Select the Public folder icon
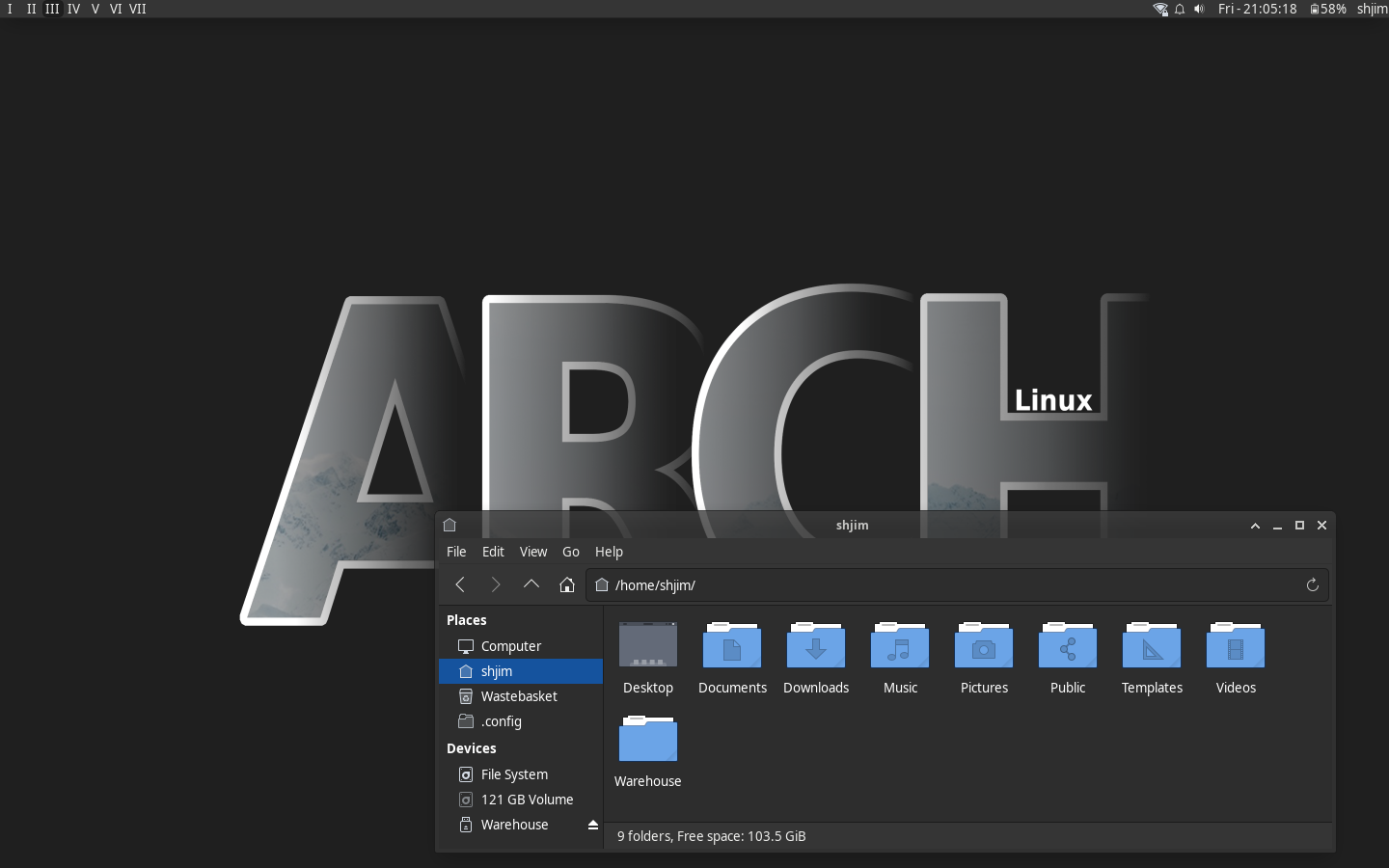This screenshot has height=868, width=1389. [1068, 645]
